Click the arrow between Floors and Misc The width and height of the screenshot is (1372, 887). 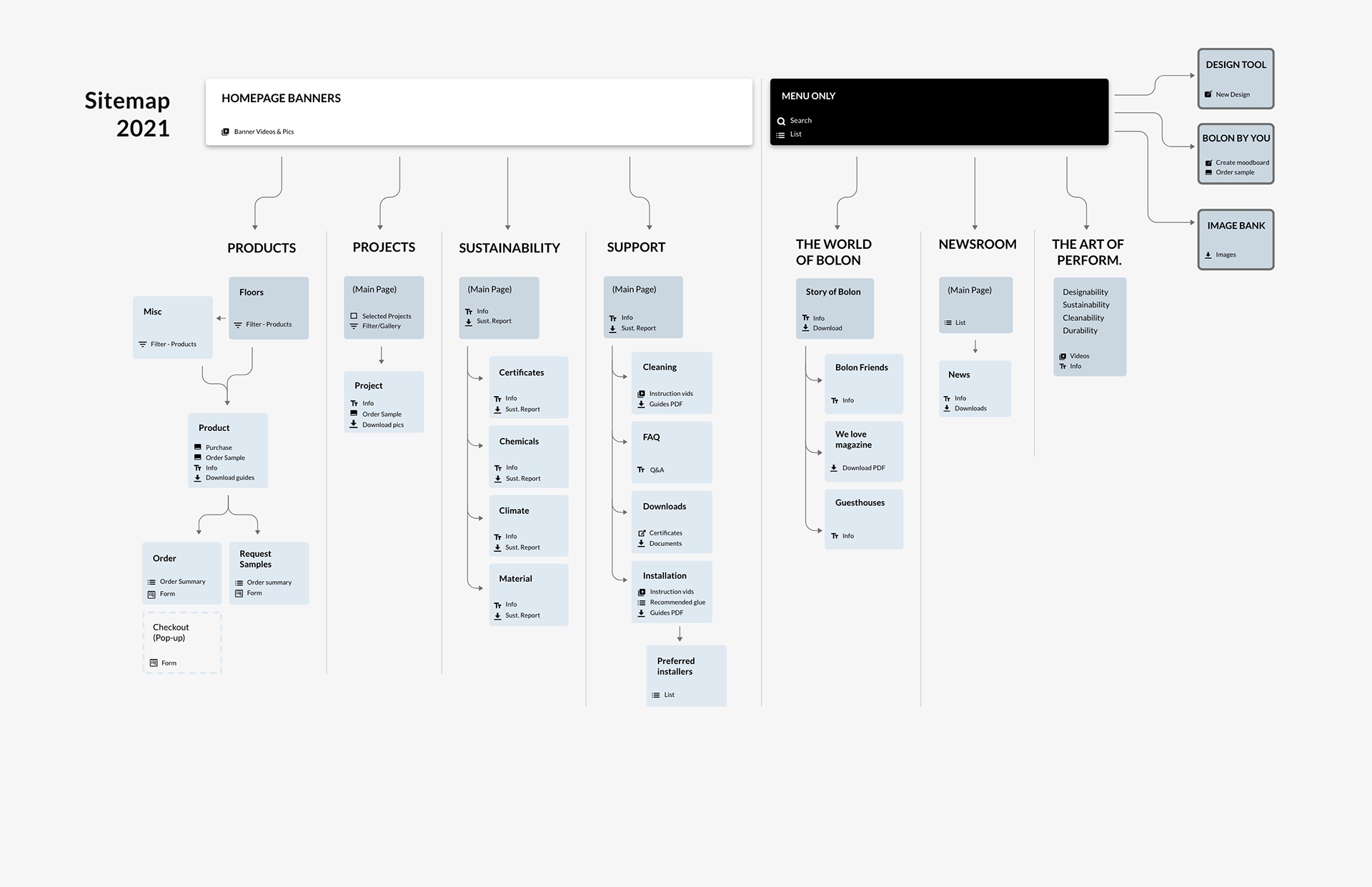coord(221,318)
